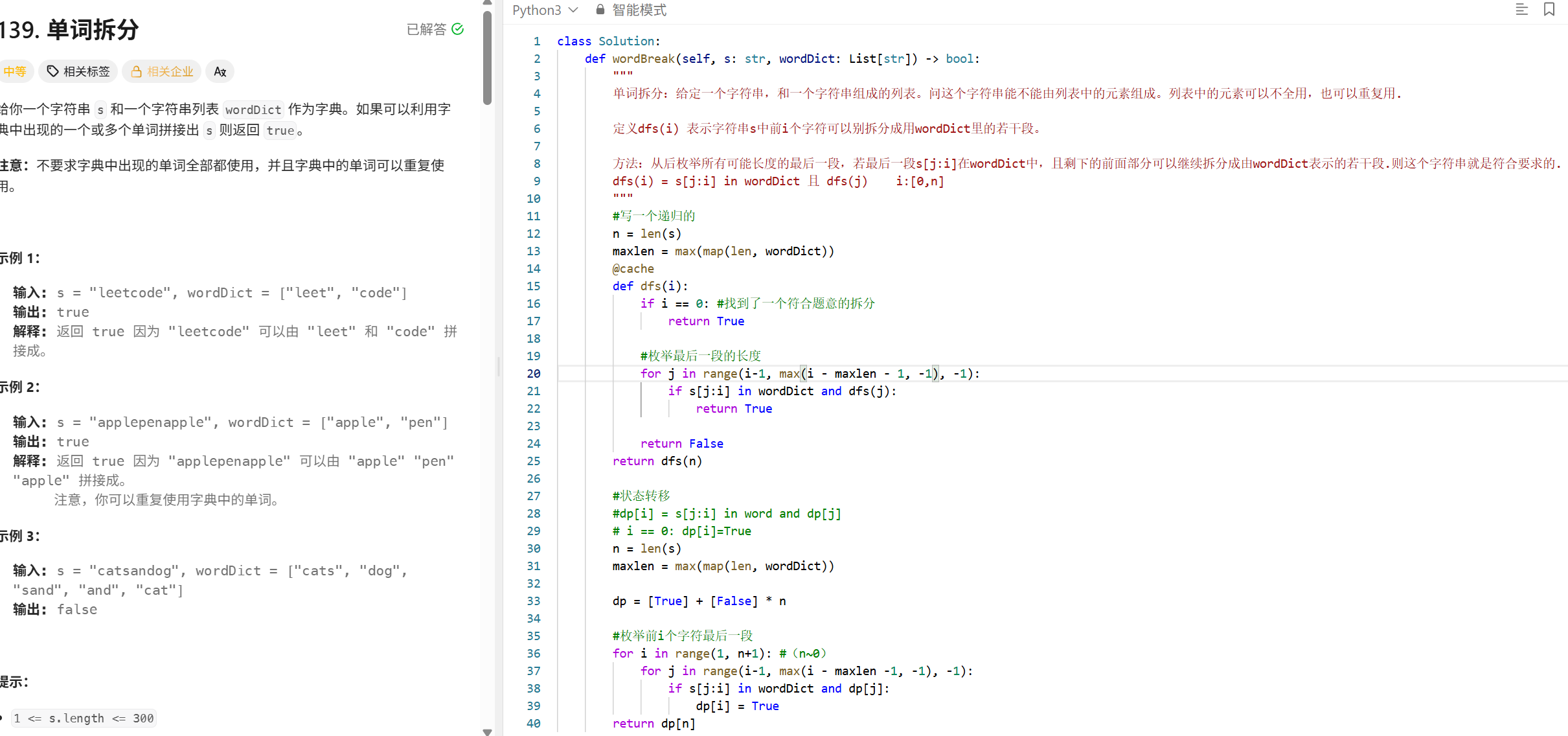Click the format code lines icon
The height and width of the screenshot is (736, 1568).
(1521, 9)
